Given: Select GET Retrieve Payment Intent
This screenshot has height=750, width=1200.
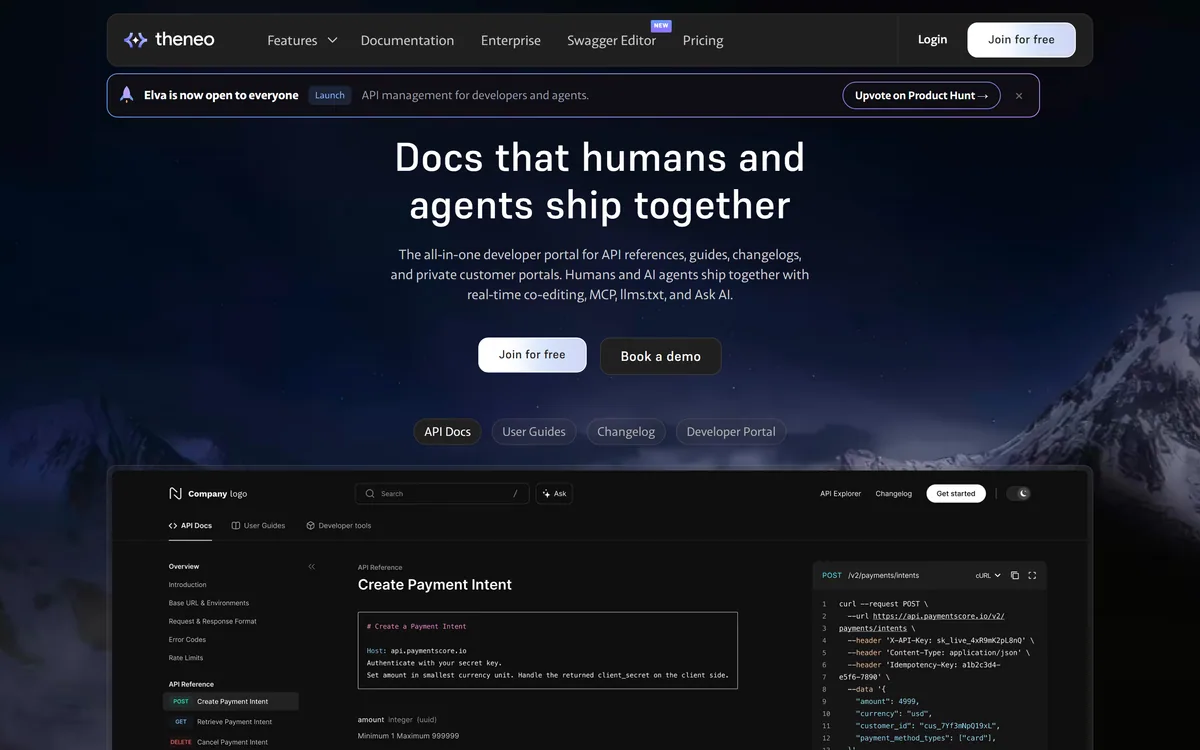Looking at the screenshot, I should click(231, 722).
